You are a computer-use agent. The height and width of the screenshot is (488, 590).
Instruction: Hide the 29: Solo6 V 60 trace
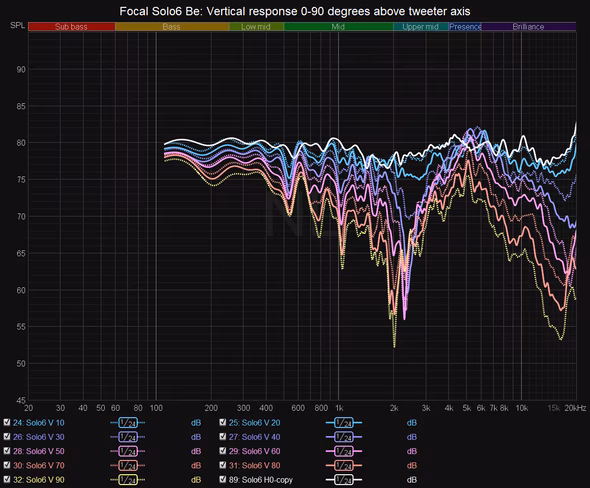223,451
